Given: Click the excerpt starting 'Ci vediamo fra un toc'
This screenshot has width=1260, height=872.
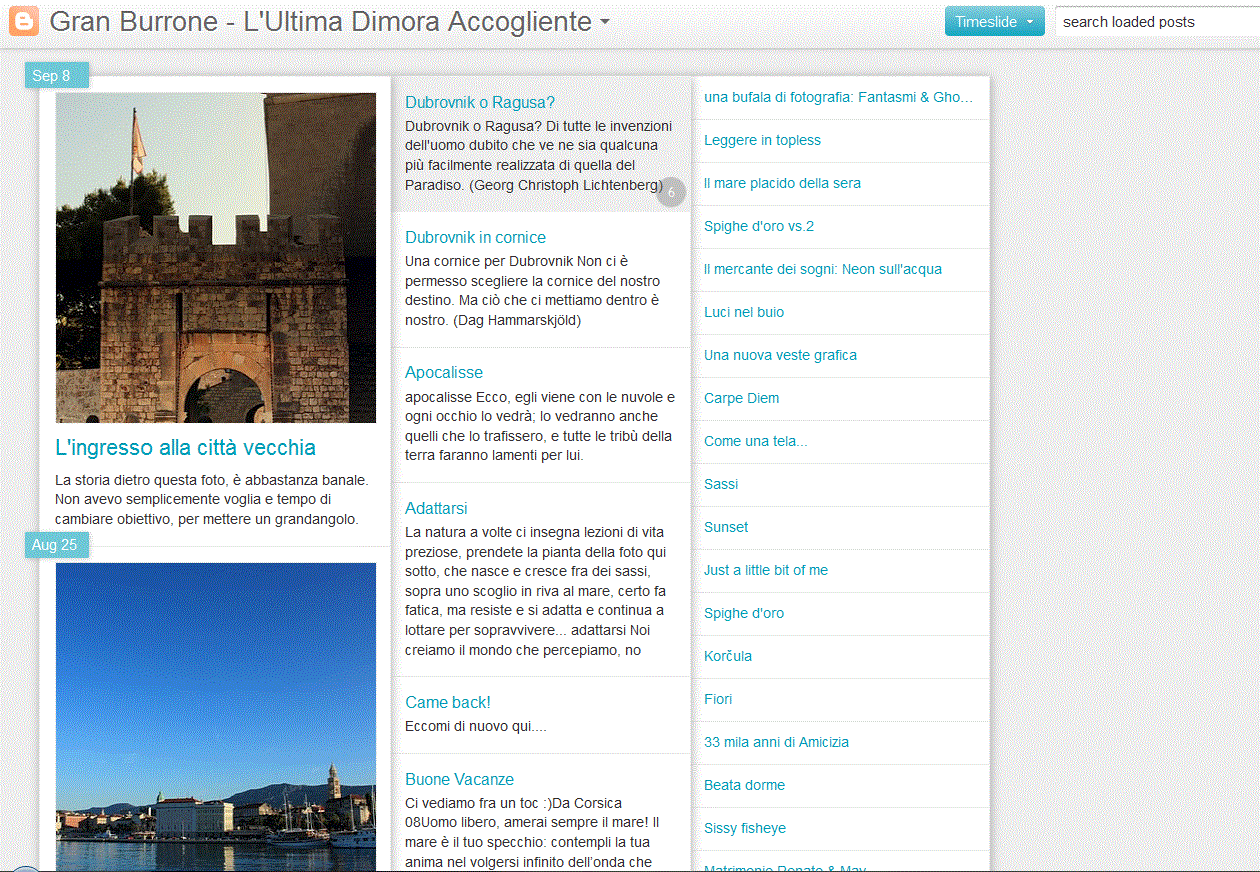Looking at the screenshot, I should tap(530, 832).
